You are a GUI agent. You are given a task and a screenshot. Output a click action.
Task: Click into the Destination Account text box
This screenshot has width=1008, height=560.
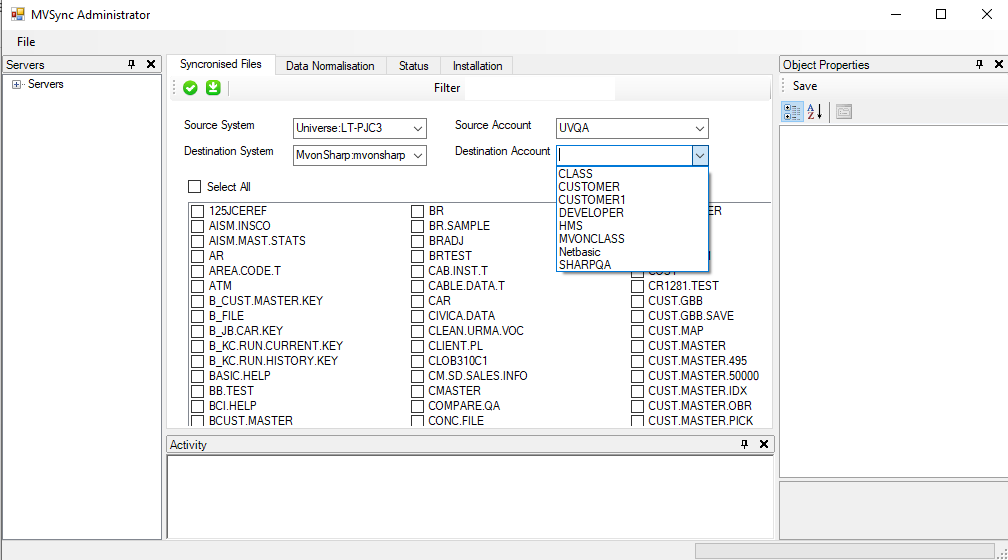pyautogui.click(x=624, y=156)
